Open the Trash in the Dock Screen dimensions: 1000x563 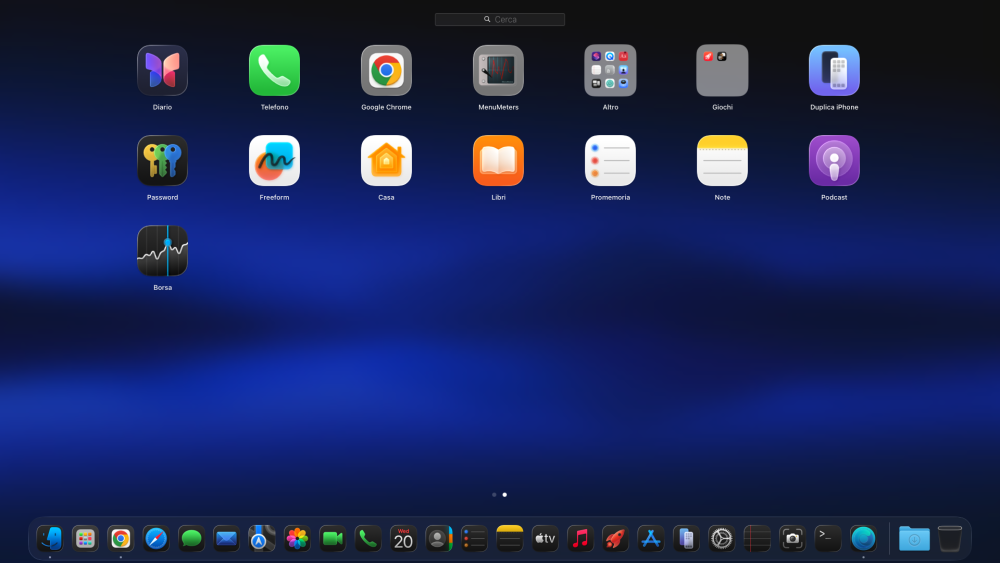click(950, 539)
